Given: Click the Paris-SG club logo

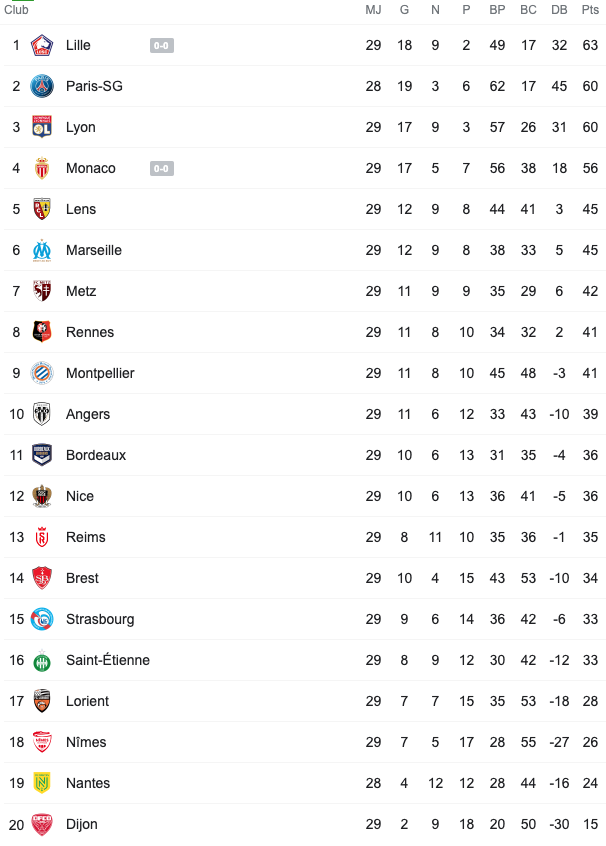Looking at the screenshot, I should point(42,86).
